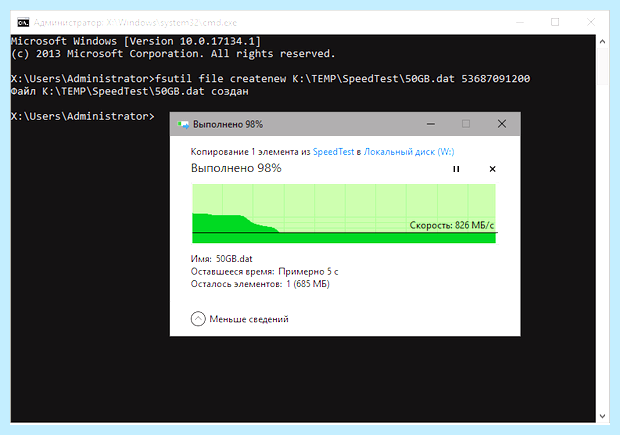620x435 pixels.
Task: Close the cmd.exe window
Action: click(x=591, y=23)
